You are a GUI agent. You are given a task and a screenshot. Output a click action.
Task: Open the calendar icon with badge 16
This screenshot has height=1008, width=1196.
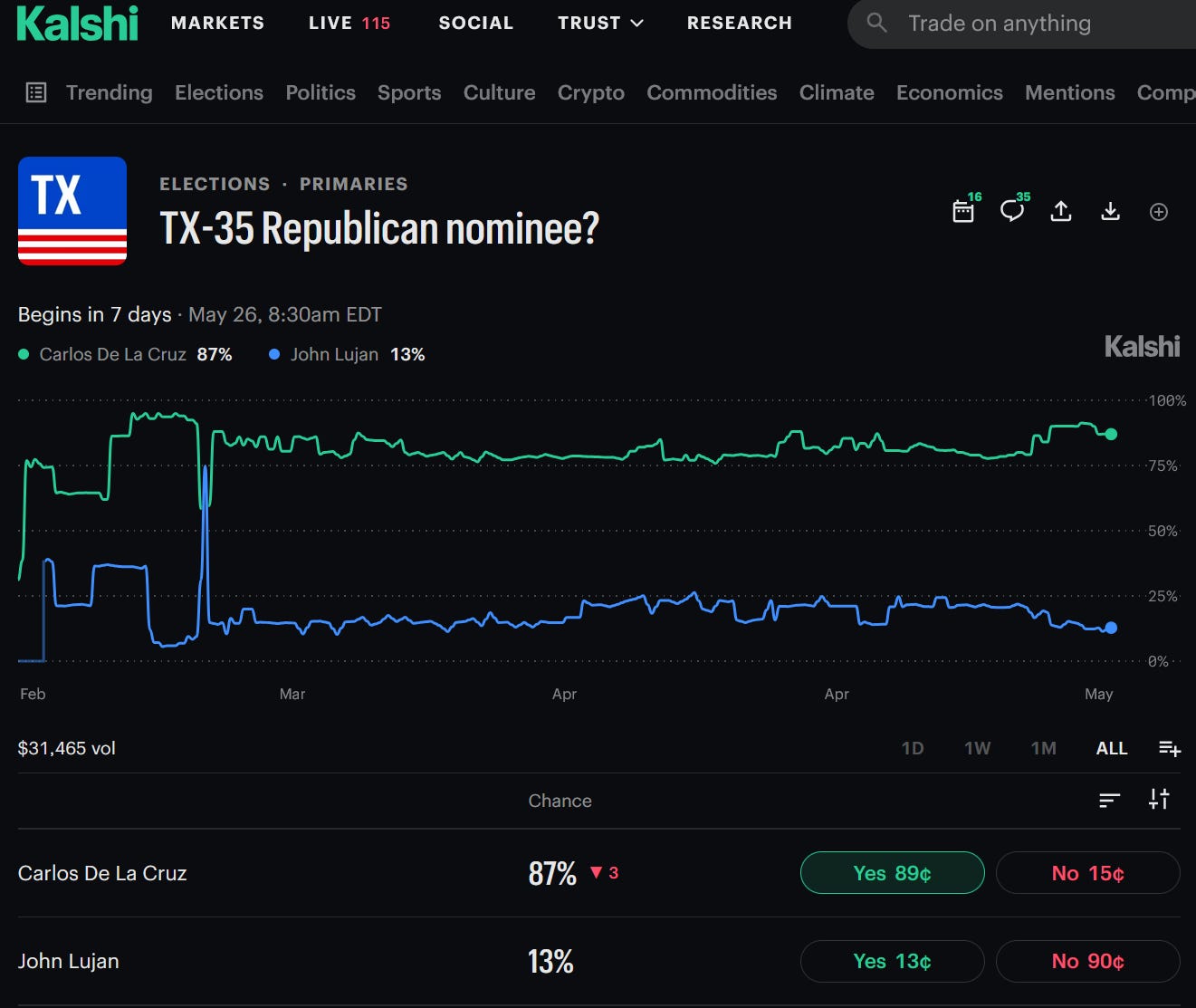click(x=963, y=211)
